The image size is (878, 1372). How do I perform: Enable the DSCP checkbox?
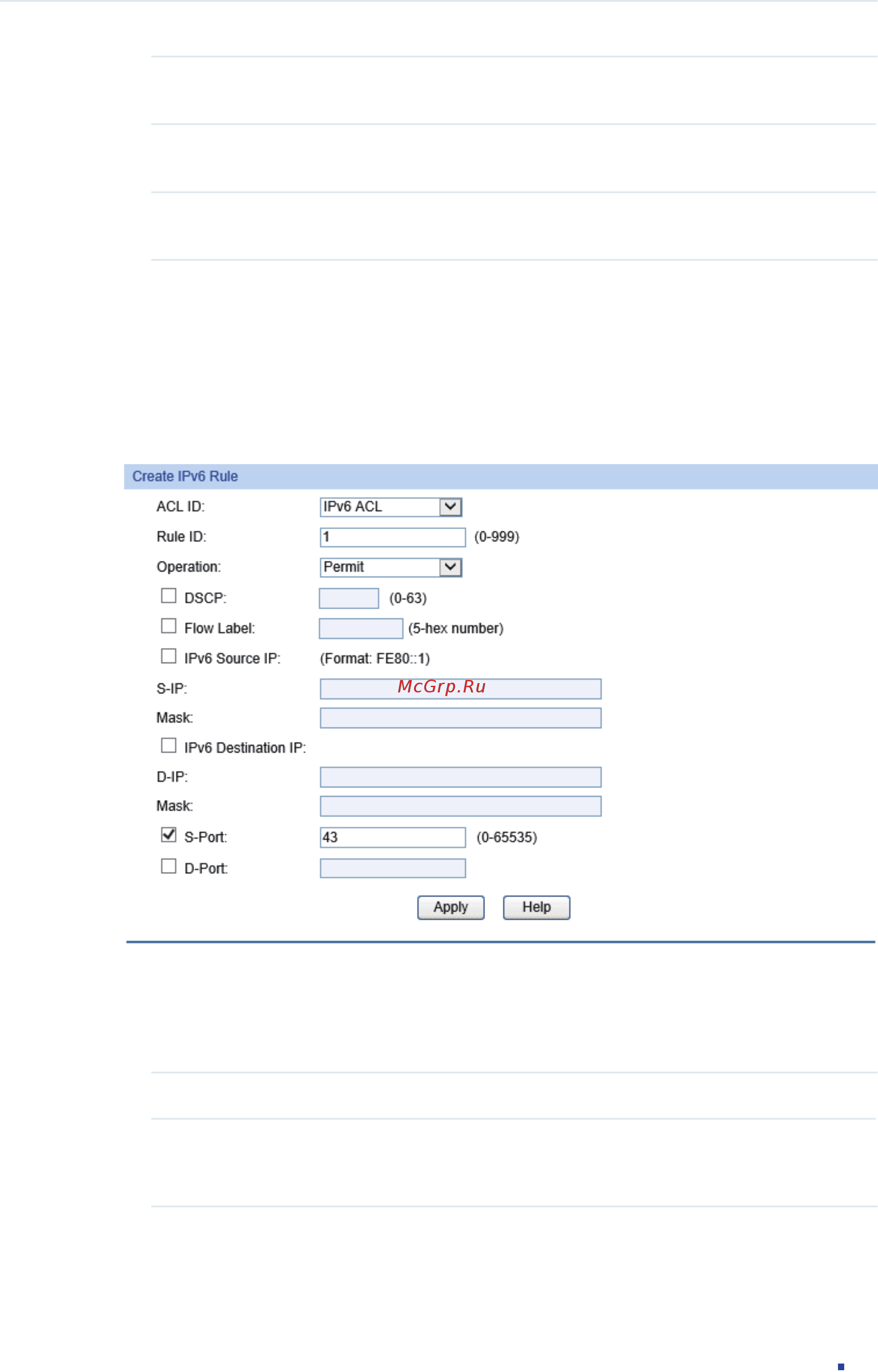tap(168, 595)
